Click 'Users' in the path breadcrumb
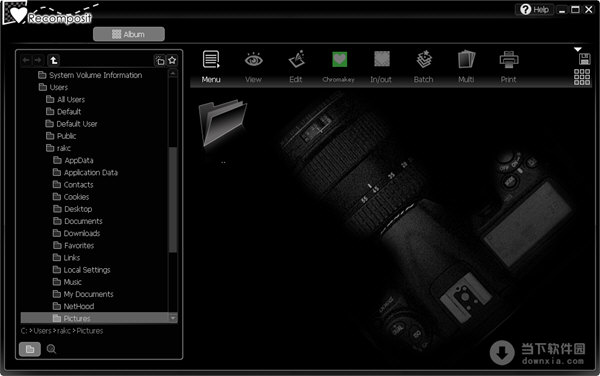 pos(42,331)
